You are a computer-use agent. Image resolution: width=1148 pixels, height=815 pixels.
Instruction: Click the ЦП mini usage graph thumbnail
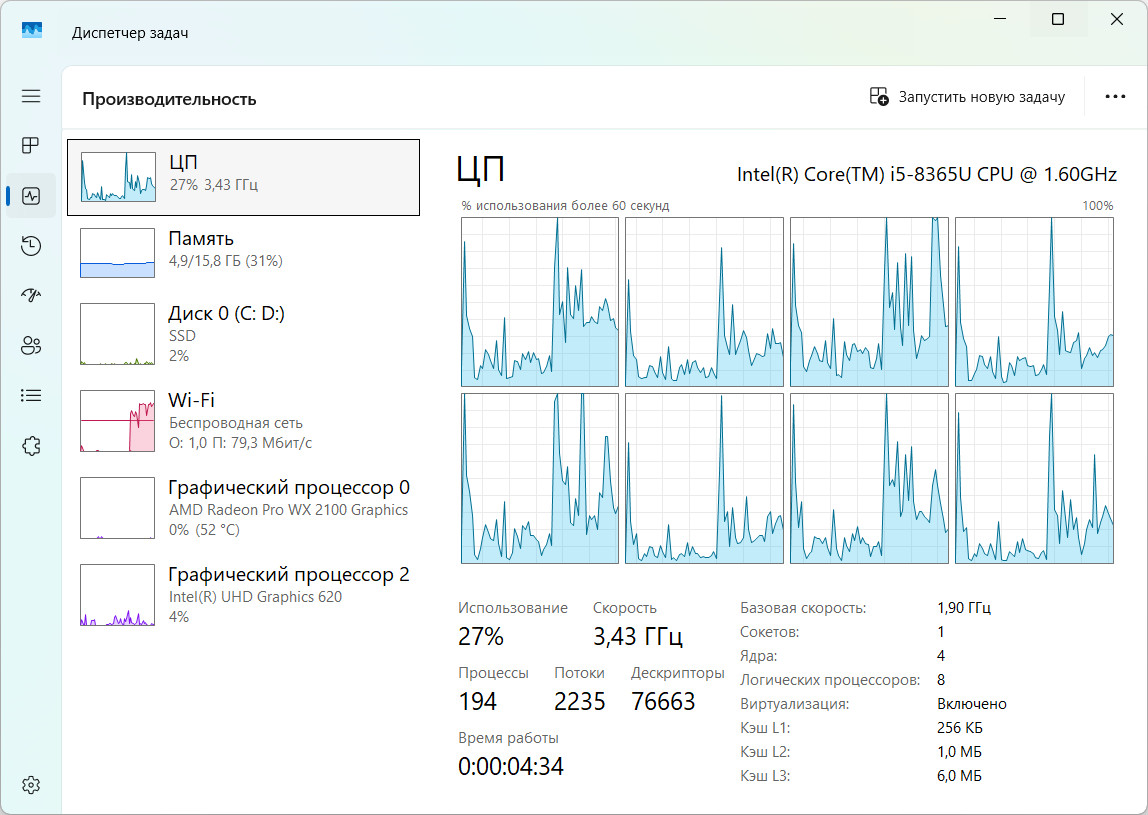118,176
